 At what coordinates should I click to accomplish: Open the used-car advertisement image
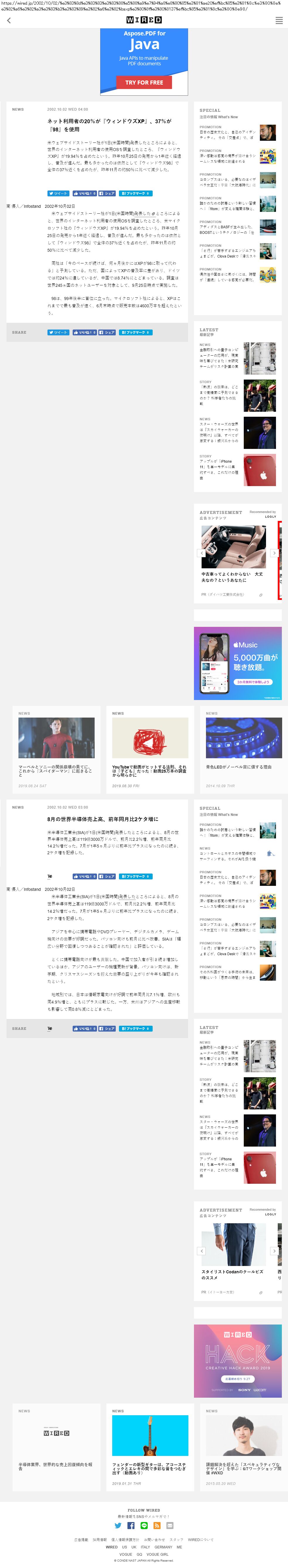coord(234,547)
